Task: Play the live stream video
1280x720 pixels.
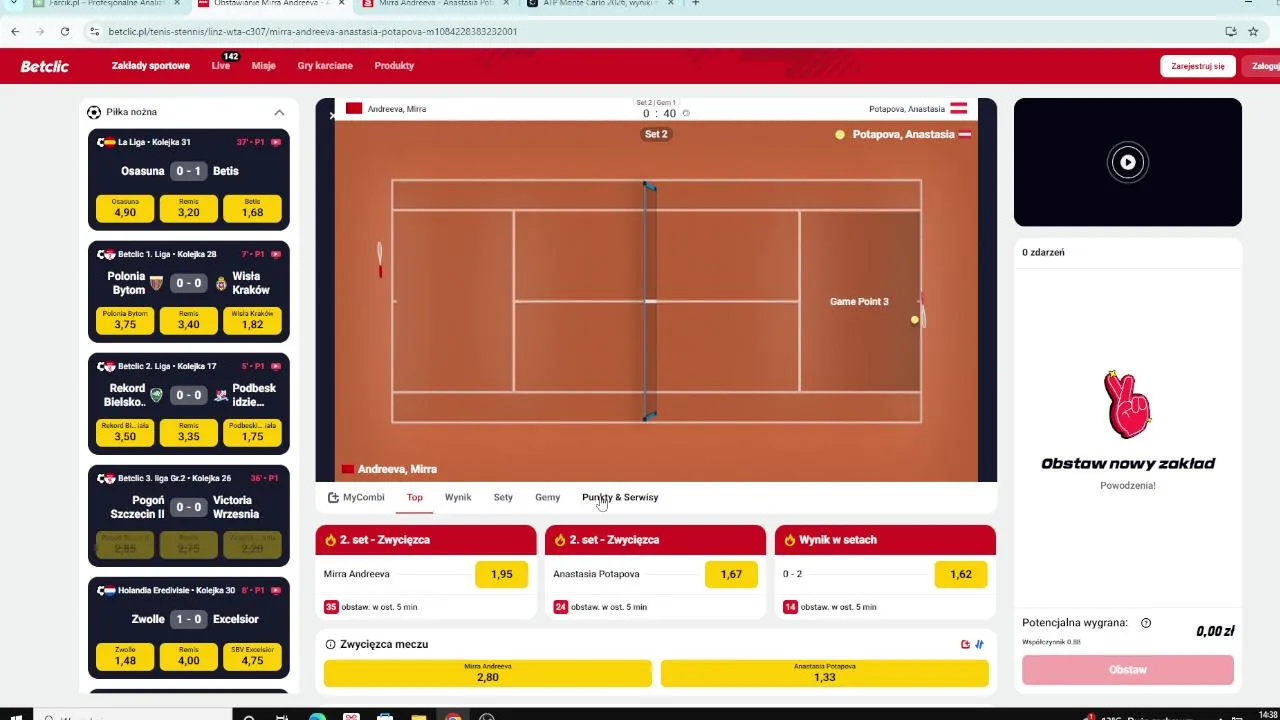Action: pos(1128,162)
